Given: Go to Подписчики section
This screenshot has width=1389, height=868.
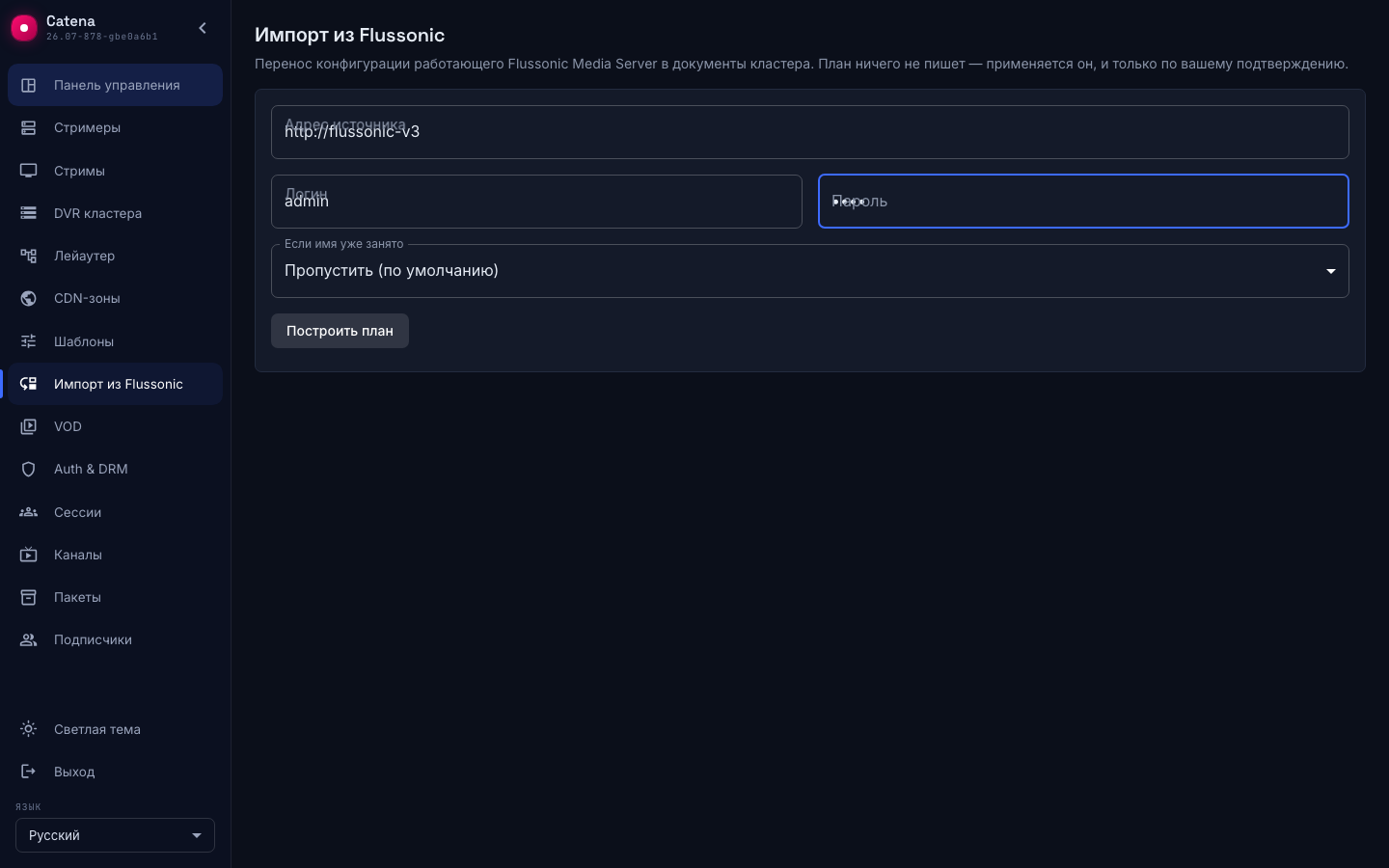Looking at the screenshot, I should [116, 639].
